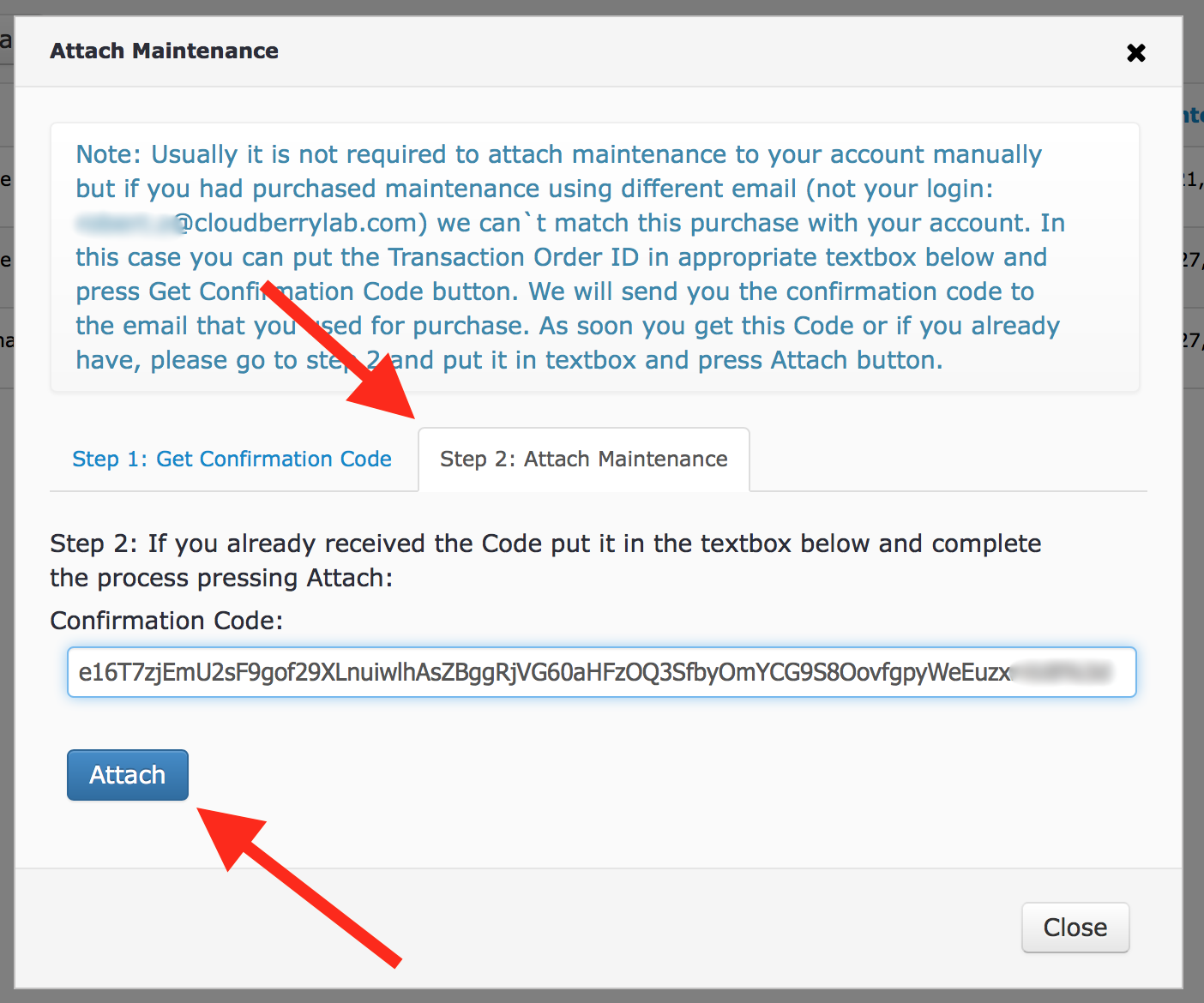Click the Step 2 instruction paragraph

[x=545, y=561]
